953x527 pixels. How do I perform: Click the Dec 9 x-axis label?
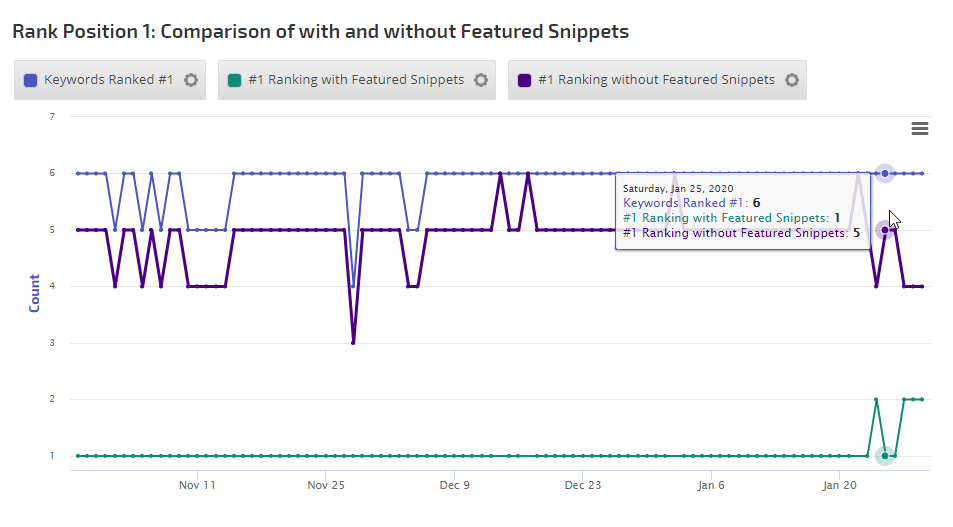coord(454,485)
